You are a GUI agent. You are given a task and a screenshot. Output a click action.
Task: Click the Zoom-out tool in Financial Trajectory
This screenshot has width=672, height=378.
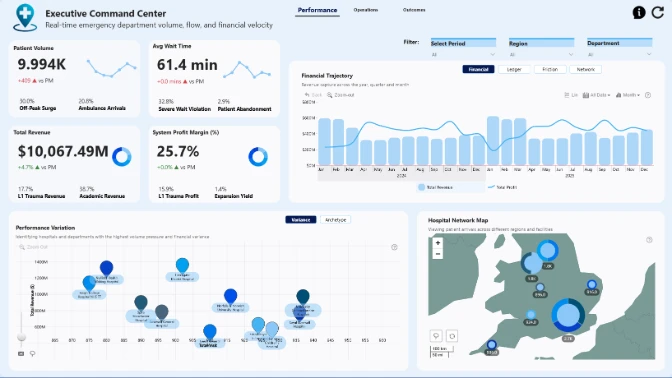tap(341, 95)
